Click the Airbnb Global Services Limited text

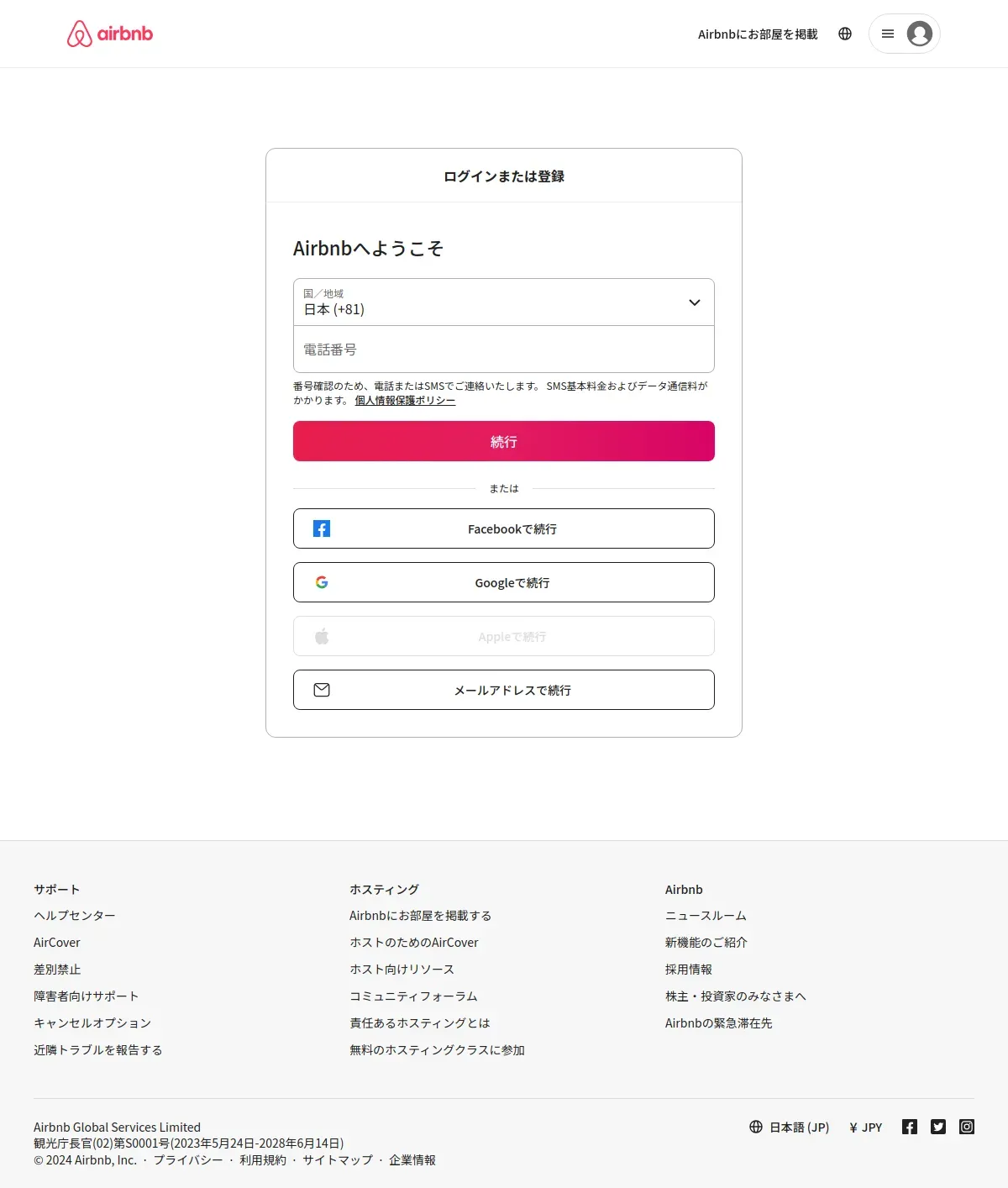(118, 1128)
